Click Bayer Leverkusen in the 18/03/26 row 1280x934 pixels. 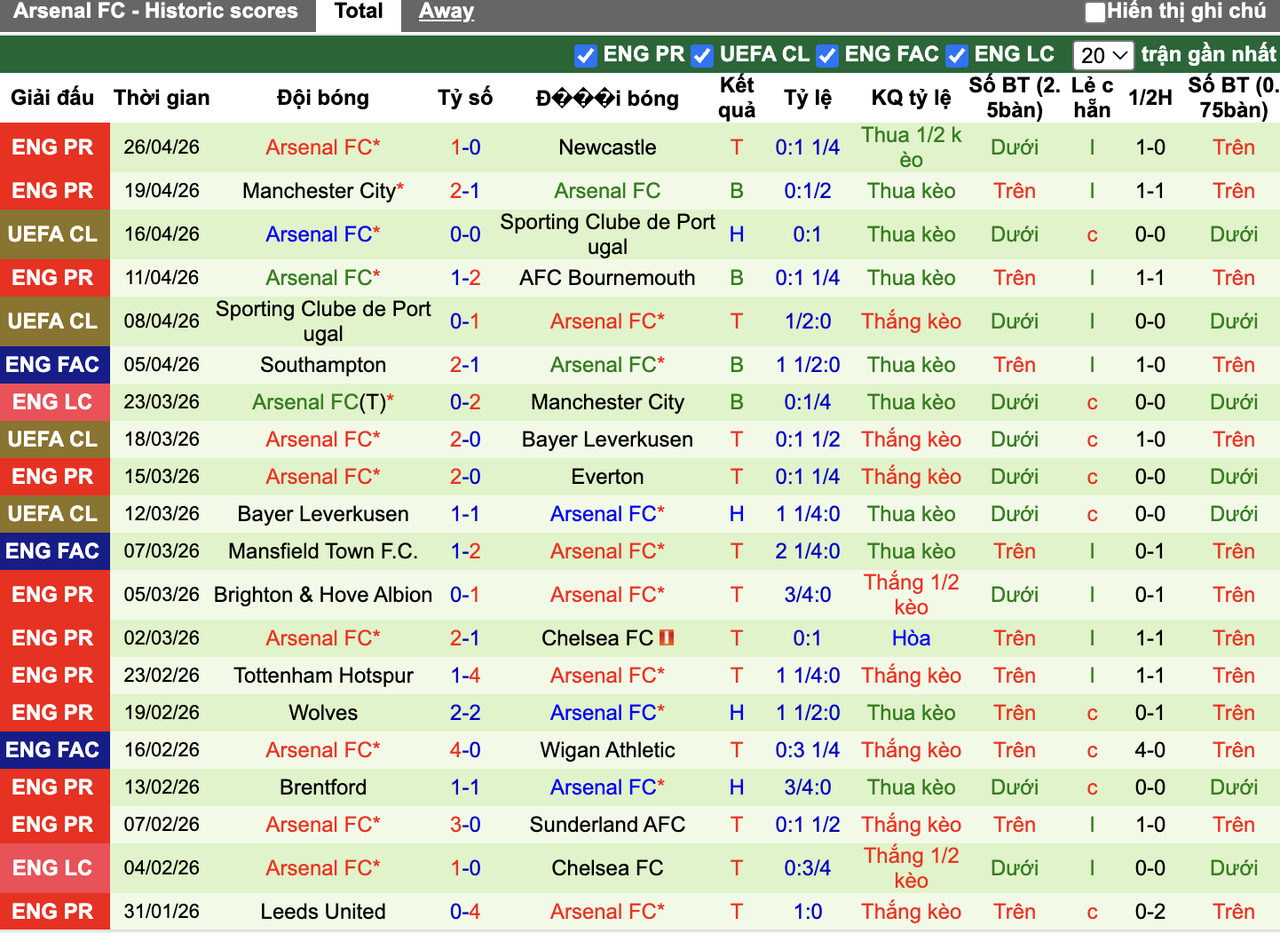(607, 439)
